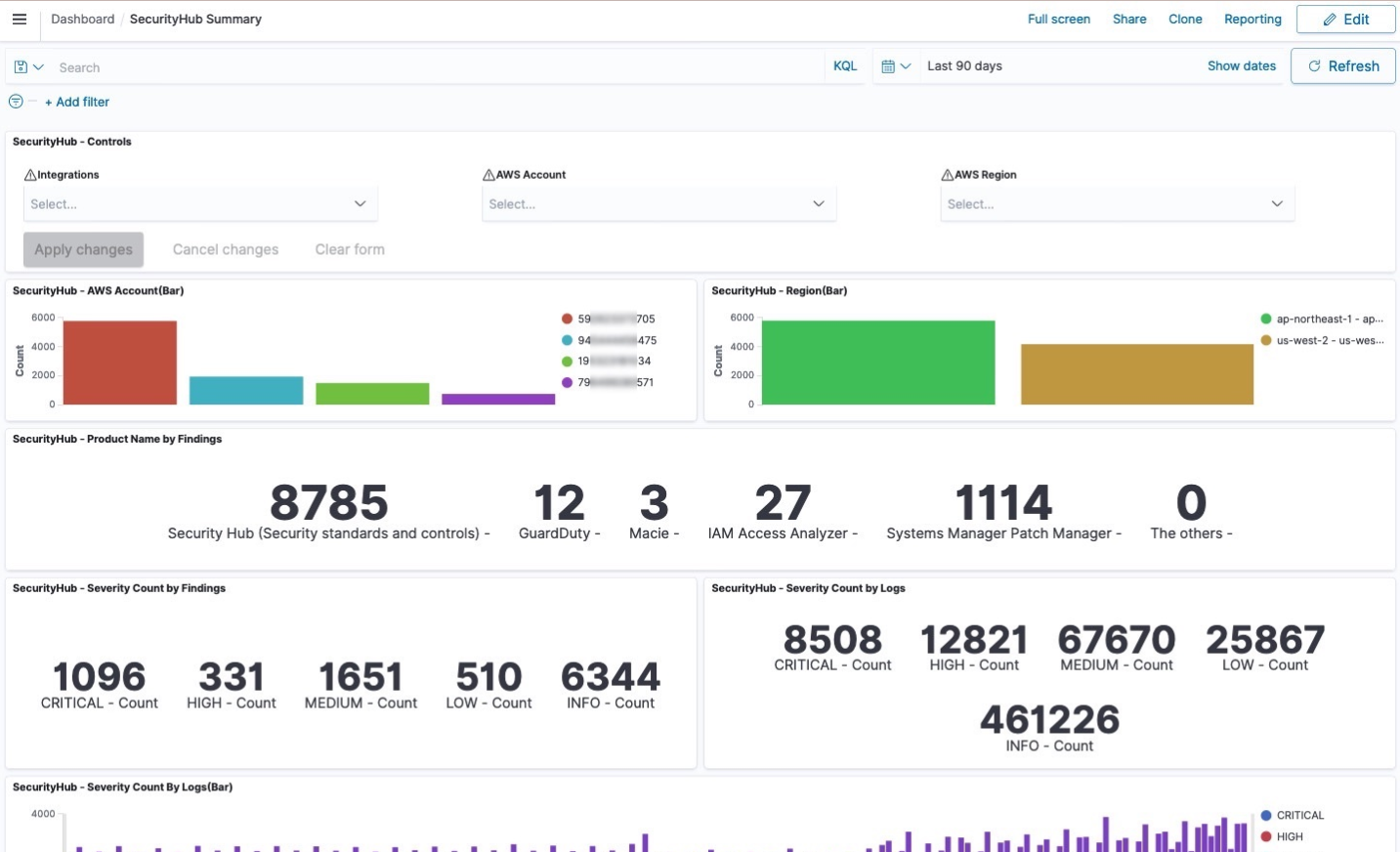Open the Reporting menu

coord(1252,19)
